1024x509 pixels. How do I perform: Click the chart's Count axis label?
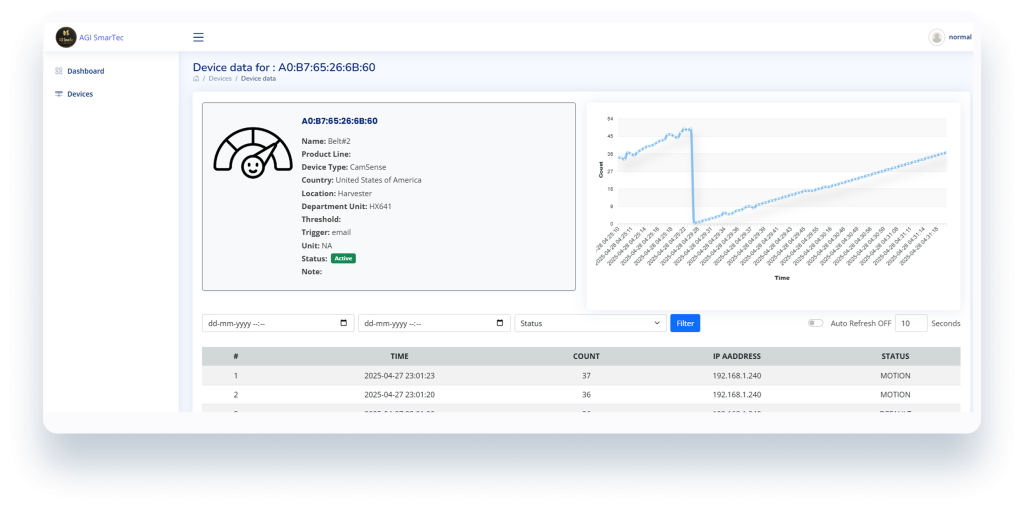click(x=601, y=170)
